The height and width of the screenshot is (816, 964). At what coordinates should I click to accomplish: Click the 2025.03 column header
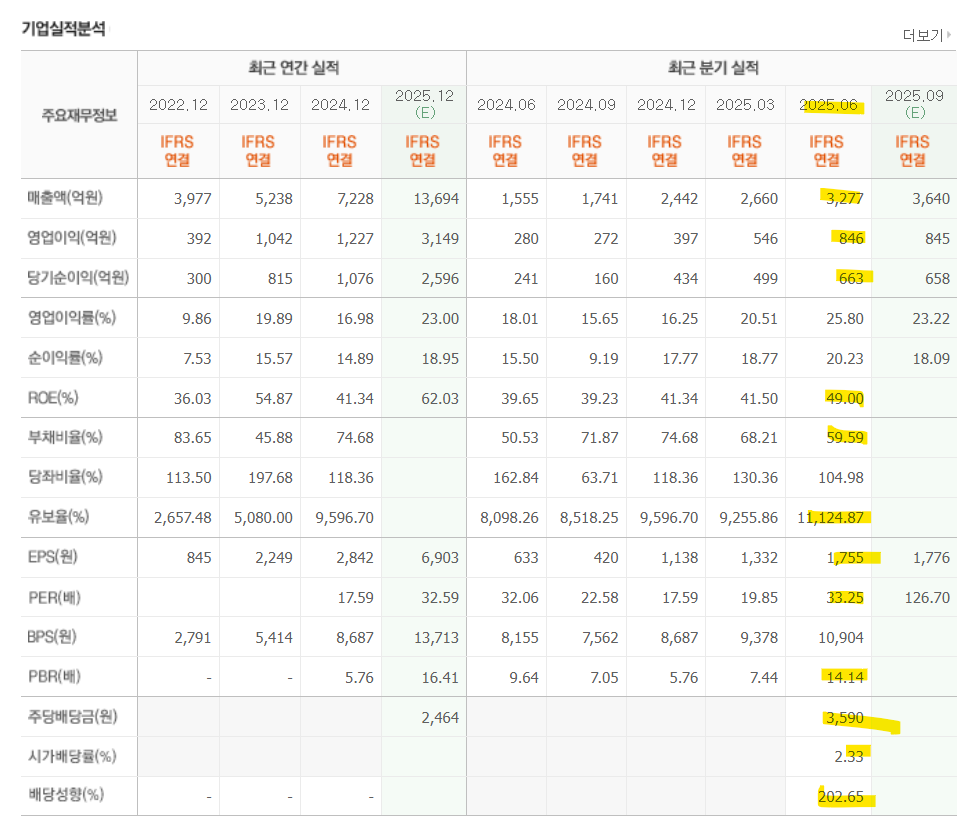[x=745, y=105]
